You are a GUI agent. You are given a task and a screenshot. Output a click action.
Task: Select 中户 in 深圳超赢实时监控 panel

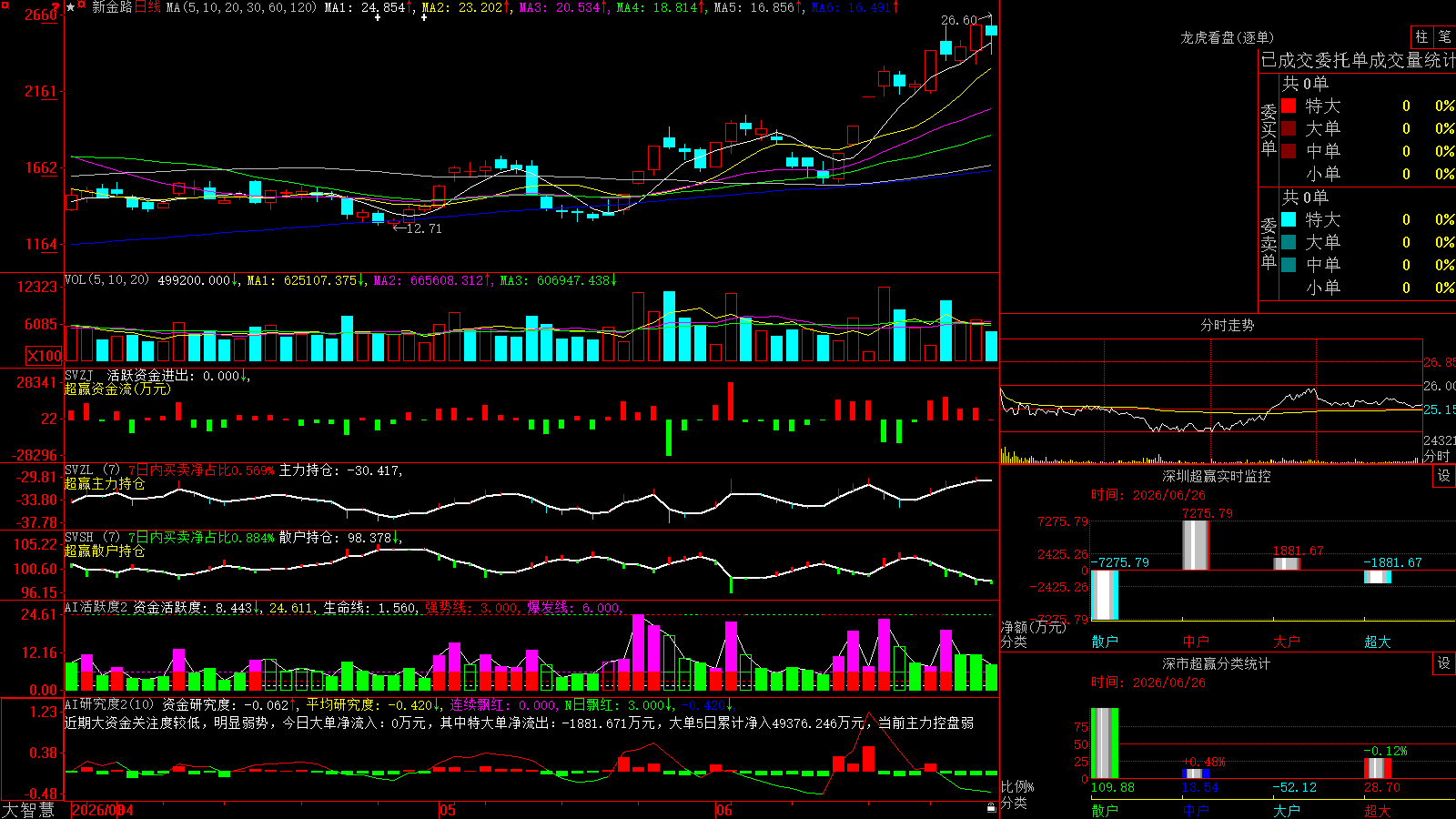[x=1196, y=642]
